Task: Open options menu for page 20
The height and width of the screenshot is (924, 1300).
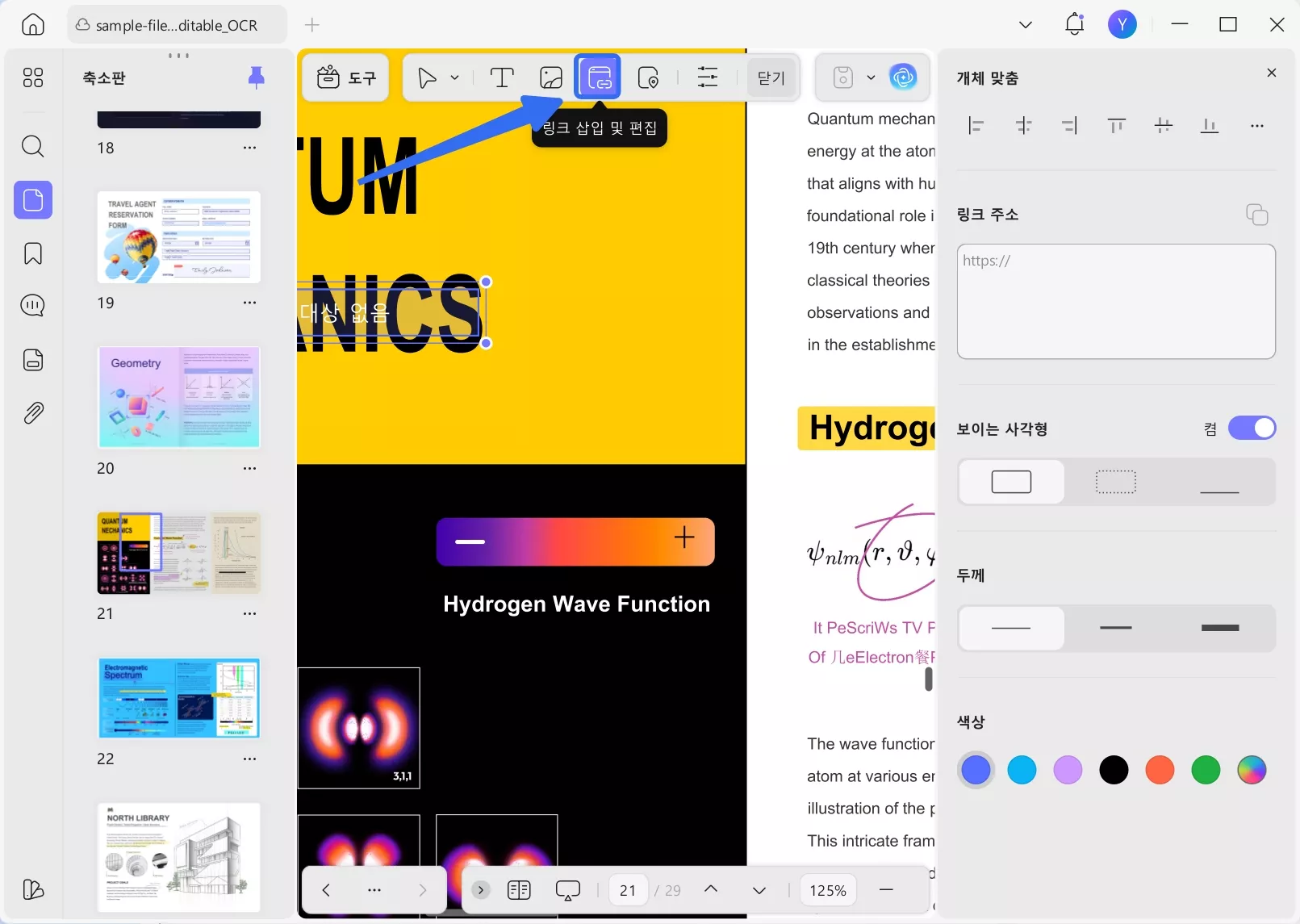Action: click(250, 468)
